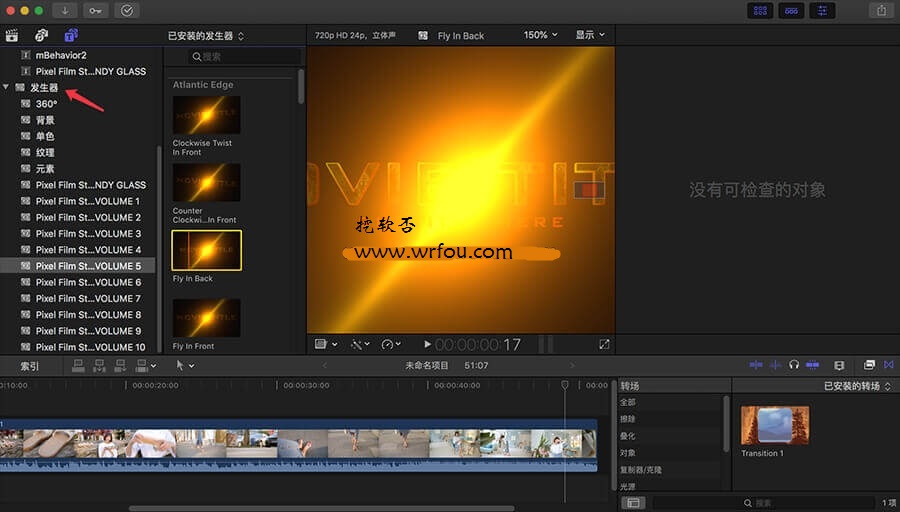Click the import media arrow button
This screenshot has width=900, height=512.
tap(67, 10)
